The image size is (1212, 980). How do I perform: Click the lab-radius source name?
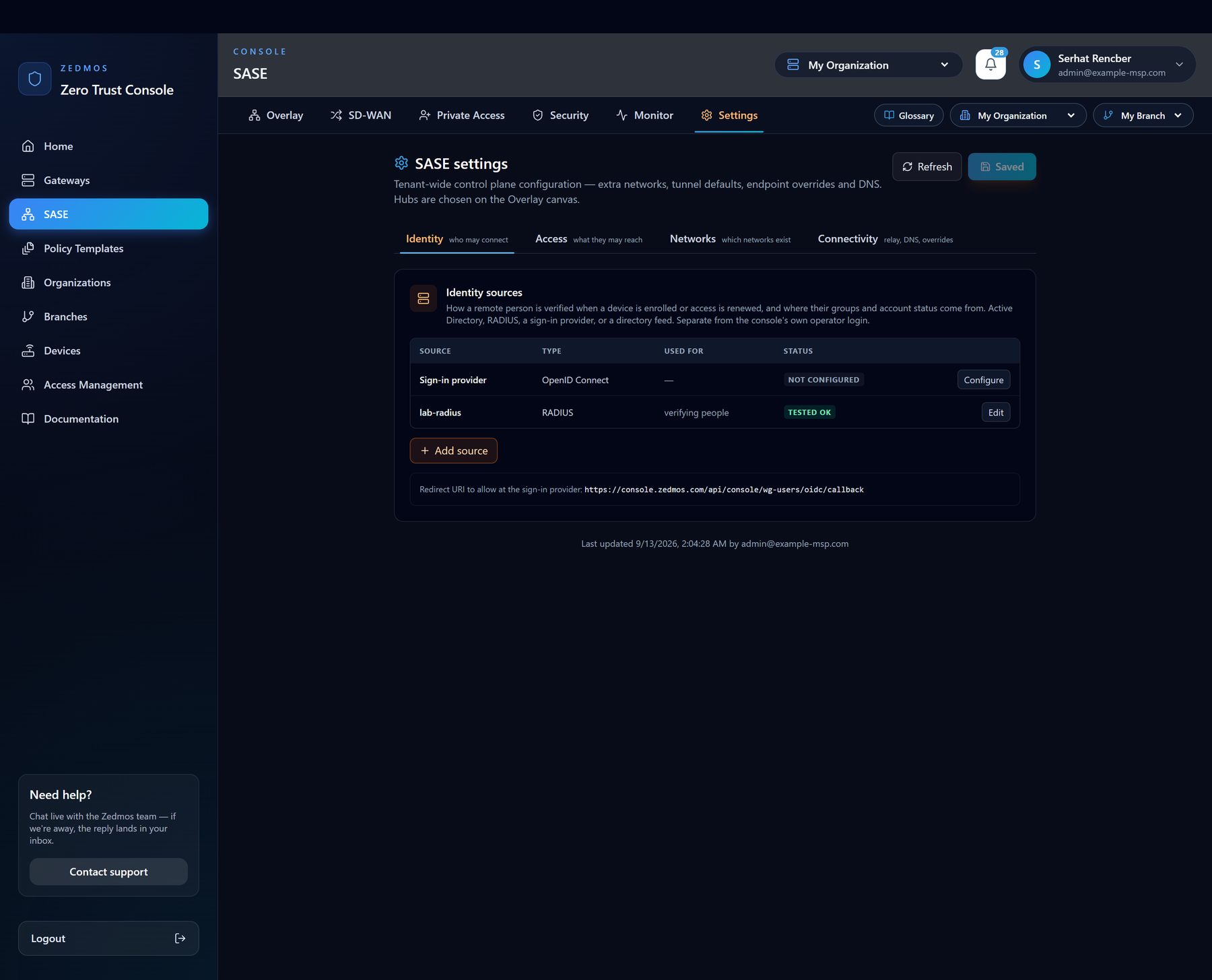coord(440,412)
